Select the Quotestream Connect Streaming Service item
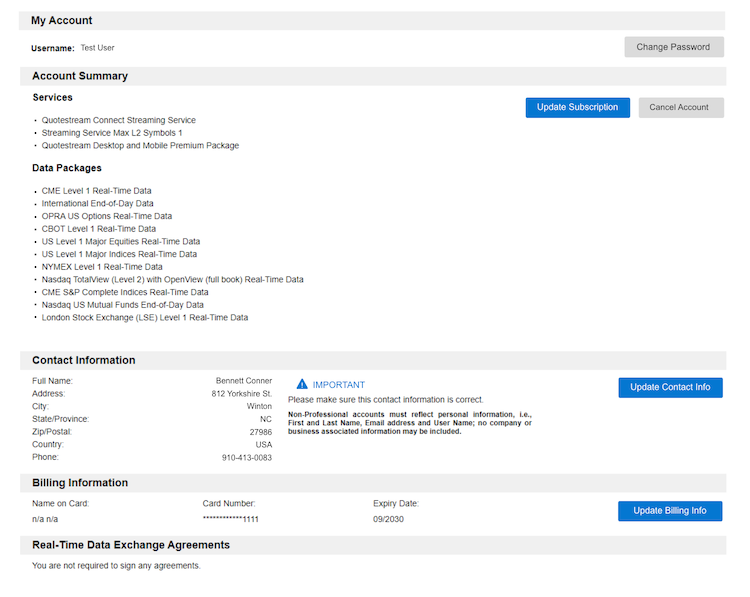Viewport: 750px width, 597px height. 119,120
